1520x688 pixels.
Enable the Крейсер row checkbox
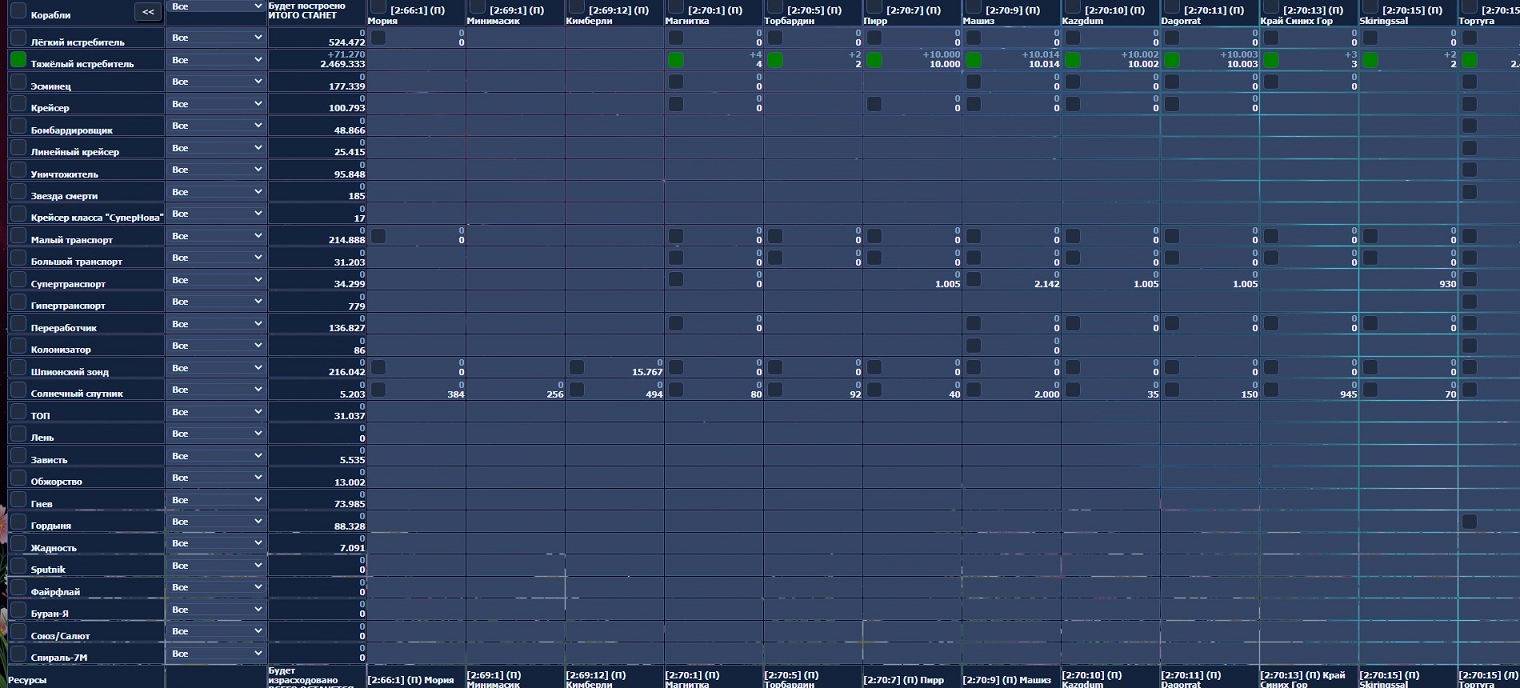[x=18, y=104]
